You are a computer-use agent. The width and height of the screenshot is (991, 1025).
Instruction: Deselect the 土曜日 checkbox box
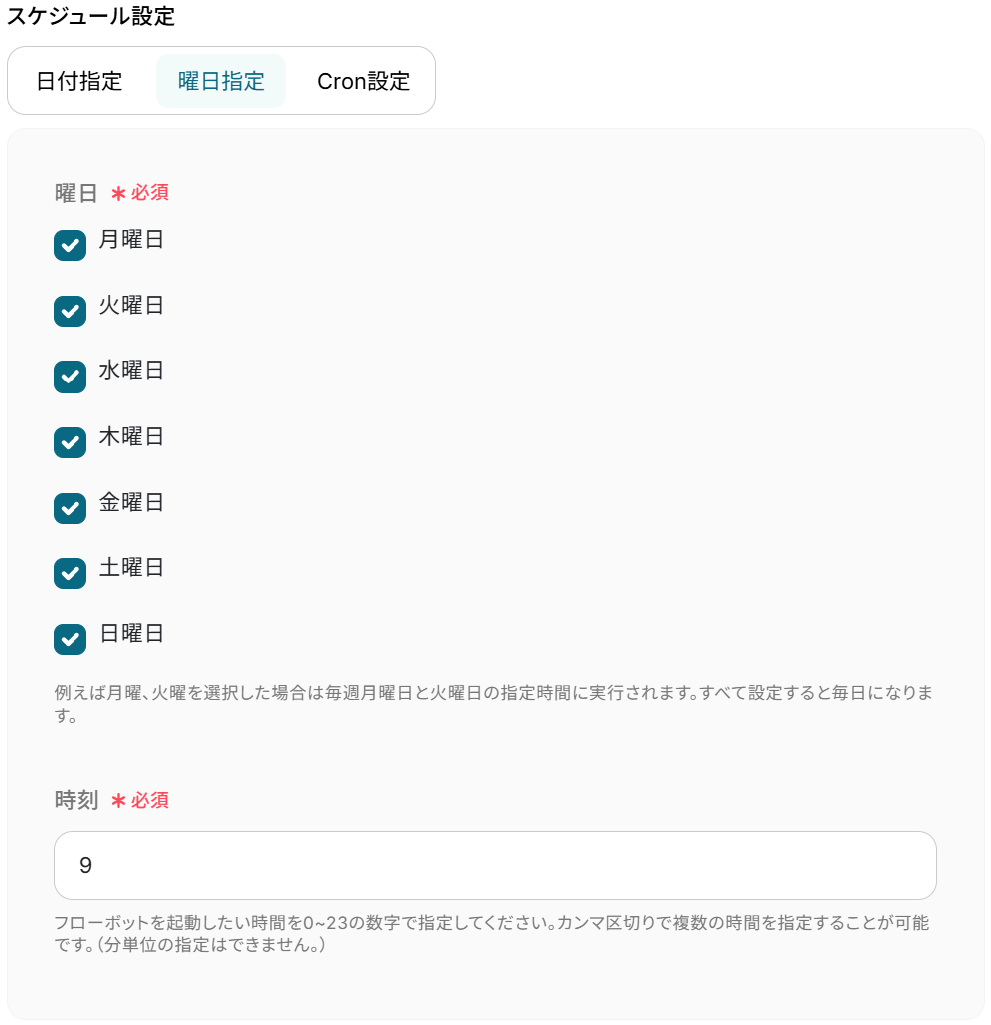[x=70, y=573]
